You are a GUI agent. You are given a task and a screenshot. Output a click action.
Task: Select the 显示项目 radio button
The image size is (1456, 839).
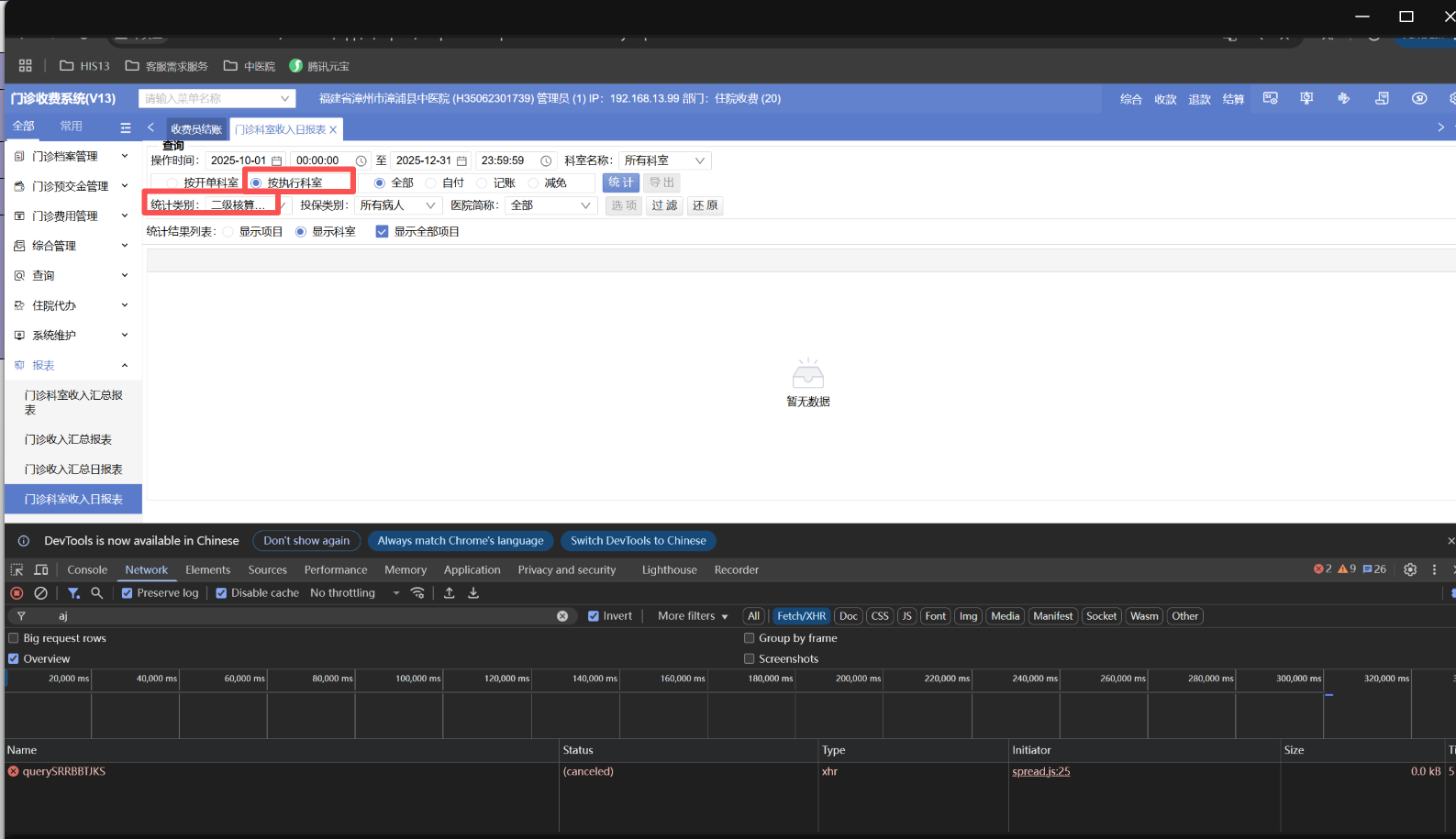[x=228, y=232]
